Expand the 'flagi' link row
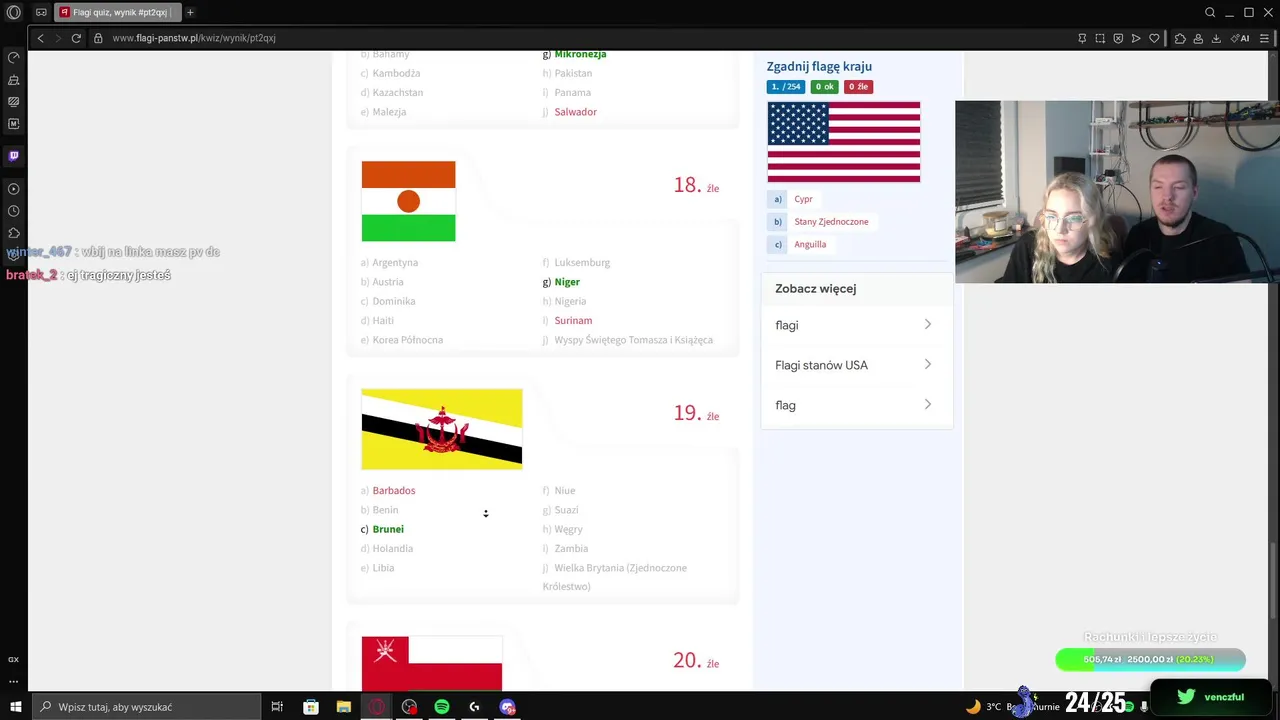 click(x=856, y=325)
